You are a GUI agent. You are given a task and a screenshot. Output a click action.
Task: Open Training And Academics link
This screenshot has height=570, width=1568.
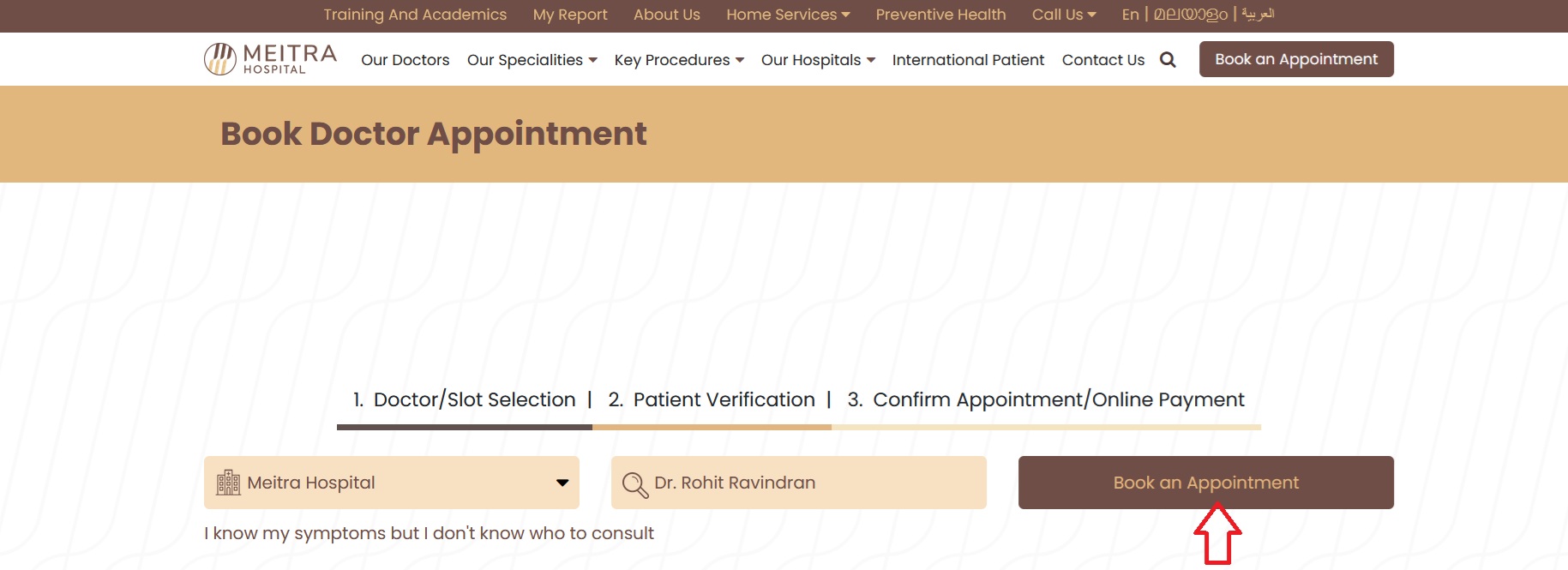415,15
